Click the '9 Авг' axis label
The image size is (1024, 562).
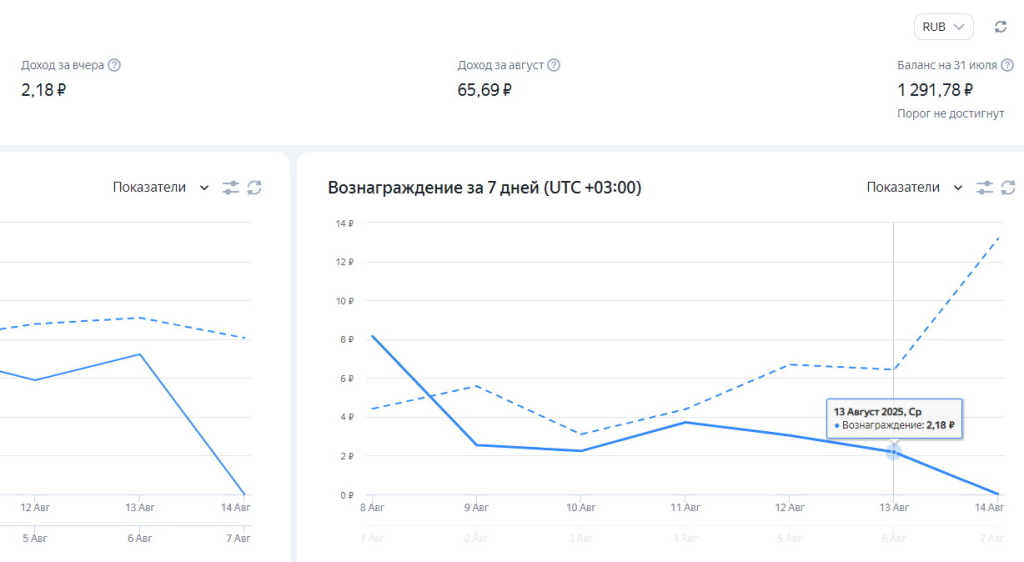click(476, 507)
